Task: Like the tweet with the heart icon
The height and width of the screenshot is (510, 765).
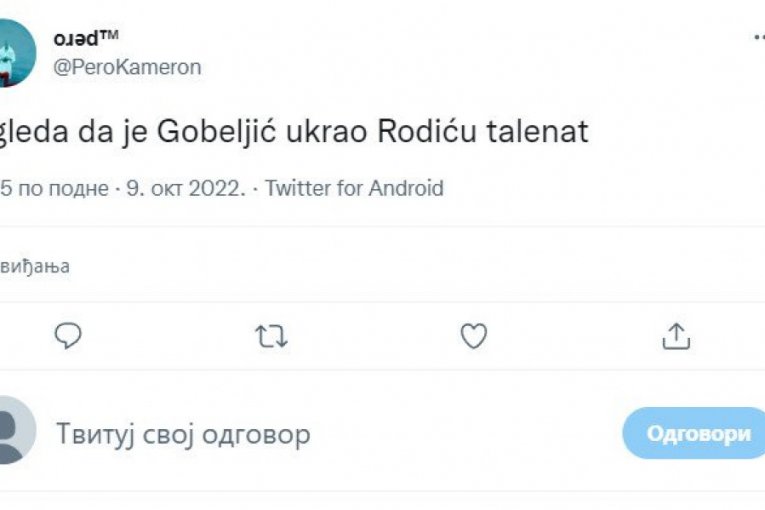Action: [x=473, y=337]
